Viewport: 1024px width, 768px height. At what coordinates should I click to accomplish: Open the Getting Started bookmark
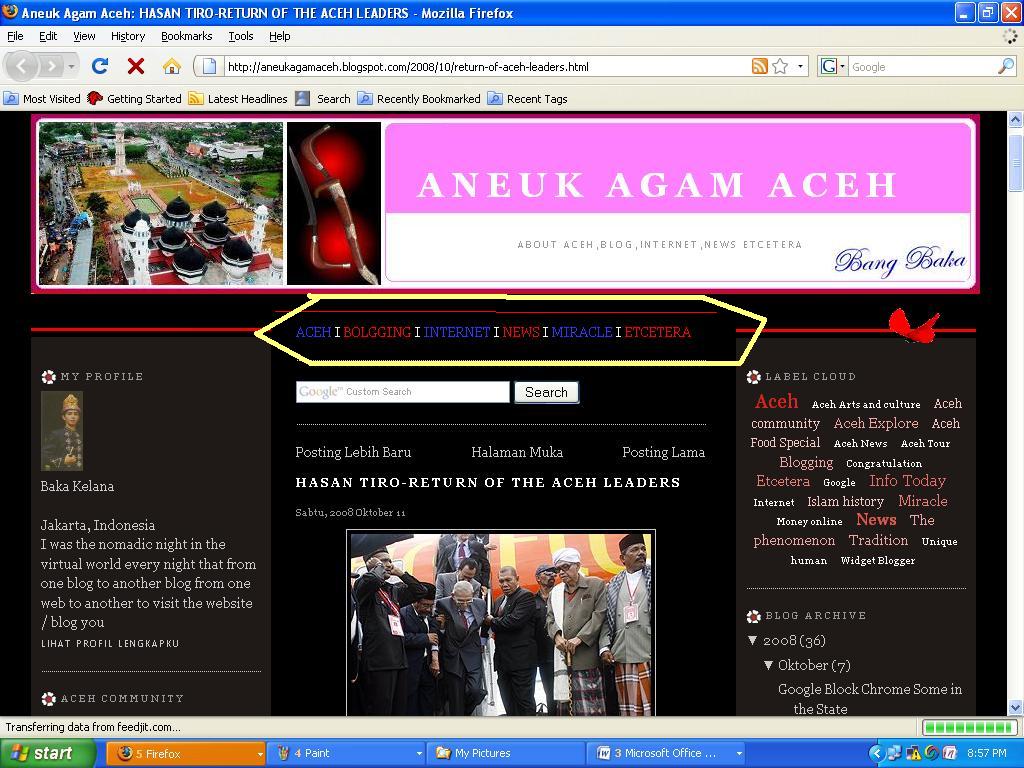134,99
